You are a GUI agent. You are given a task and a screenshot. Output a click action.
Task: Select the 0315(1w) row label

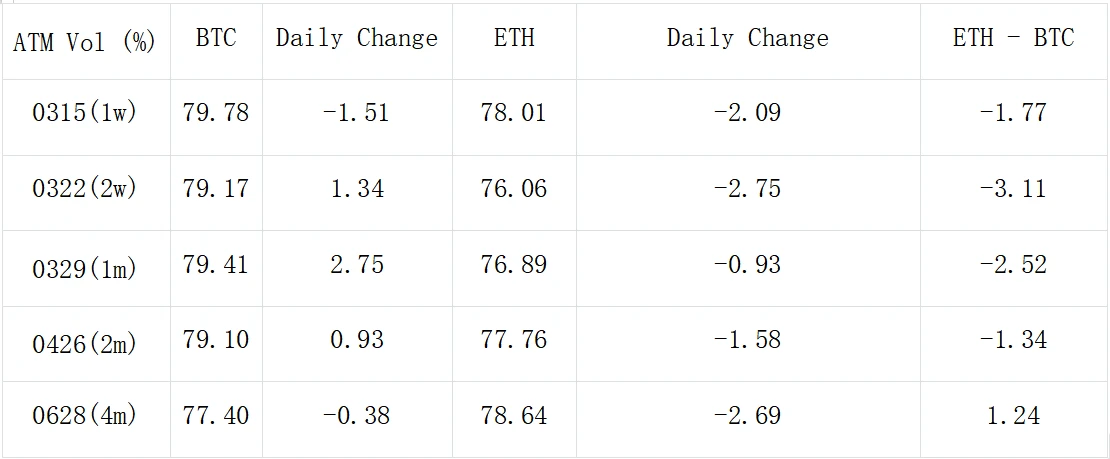point(84,112)
